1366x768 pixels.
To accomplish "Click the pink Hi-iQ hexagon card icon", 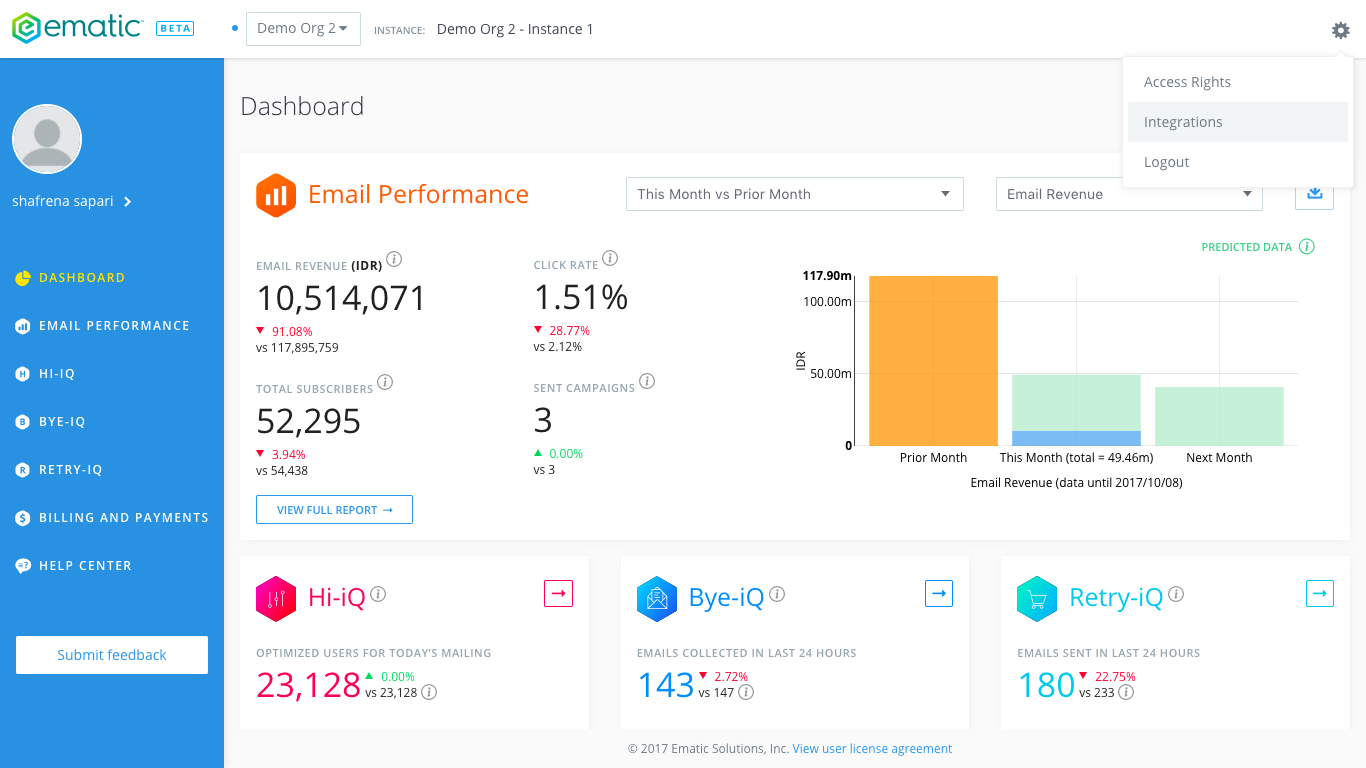I will (276, 599).
